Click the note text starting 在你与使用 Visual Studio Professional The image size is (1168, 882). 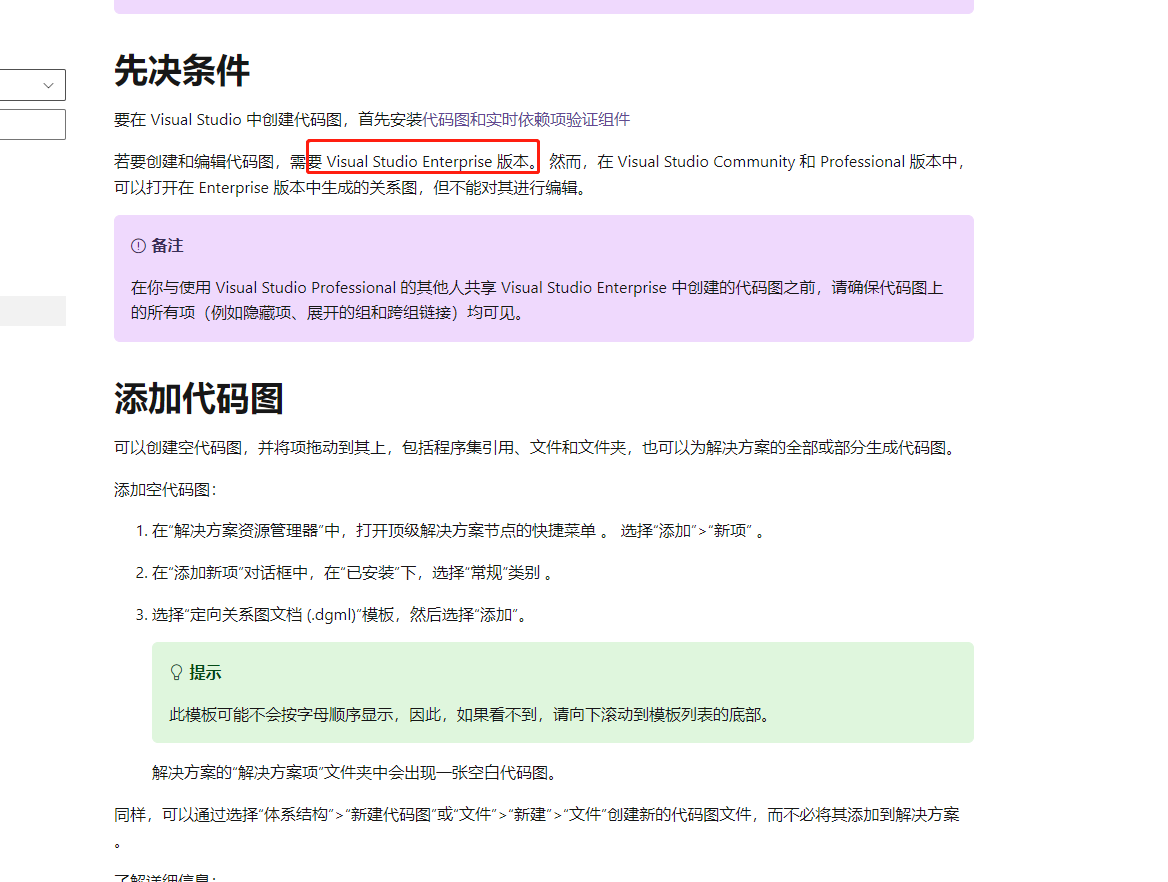(x=537, y=299)
